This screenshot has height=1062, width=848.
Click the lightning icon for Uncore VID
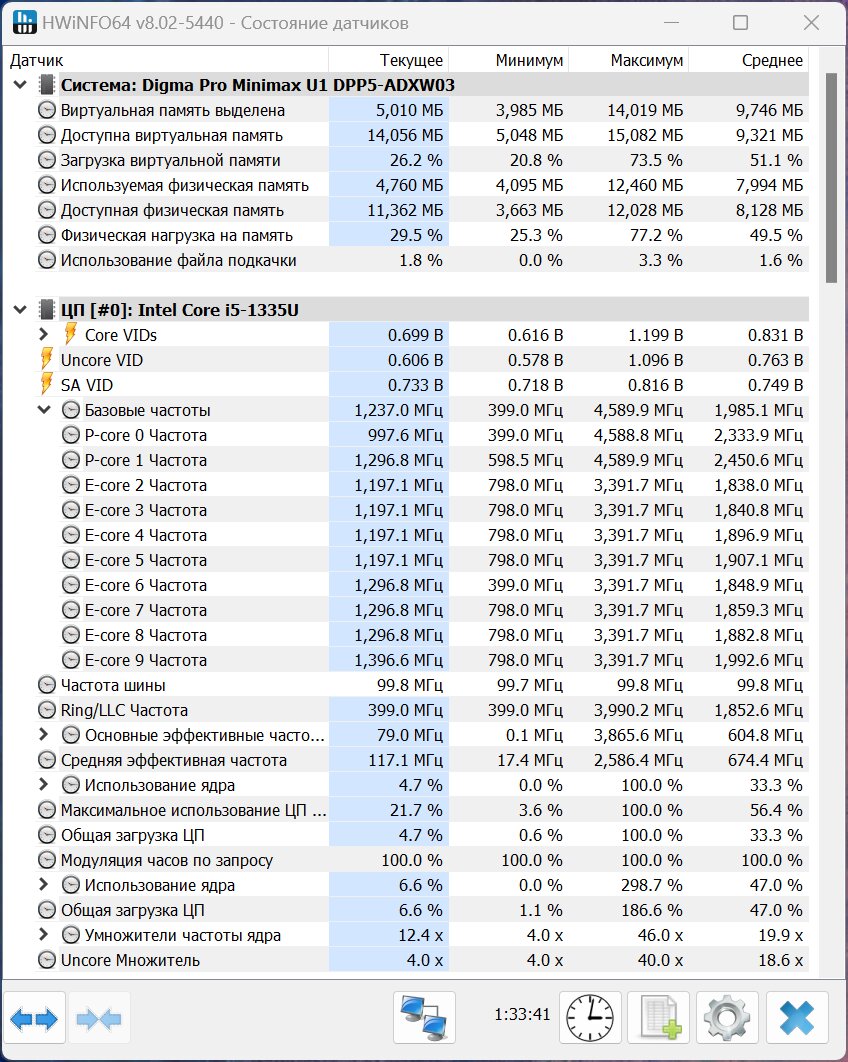(x=46, y=359)
